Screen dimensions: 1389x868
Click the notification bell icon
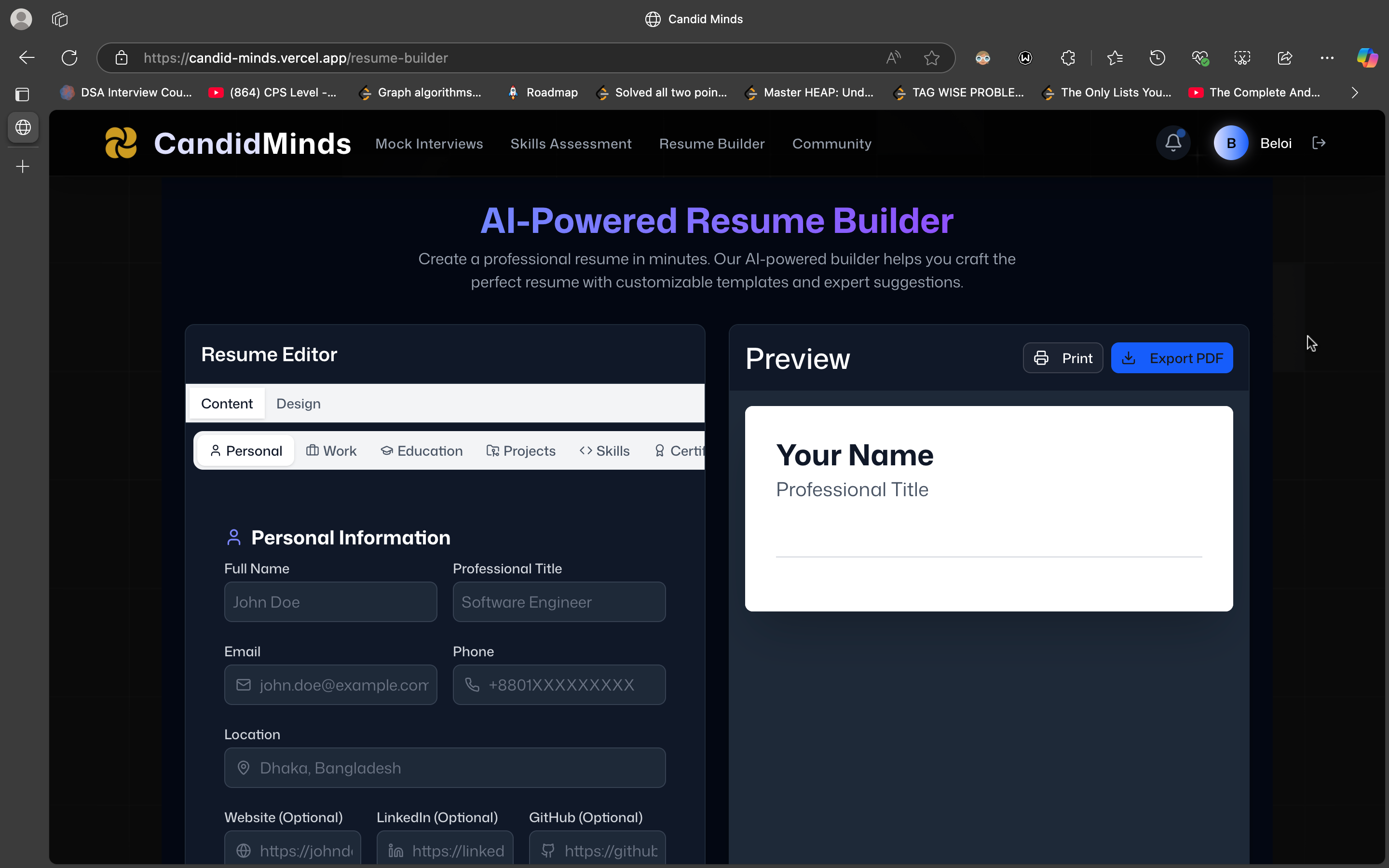click(x=1173, y=143)
